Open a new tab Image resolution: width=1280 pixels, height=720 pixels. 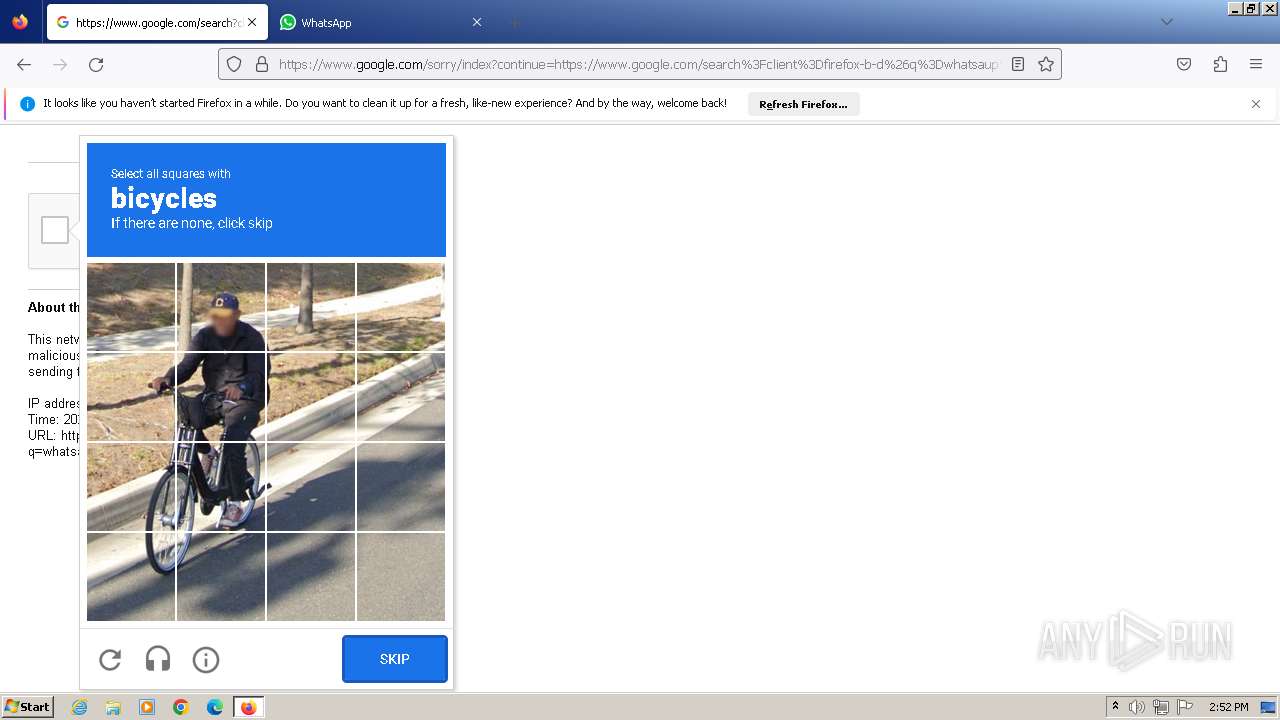point(514,22)
